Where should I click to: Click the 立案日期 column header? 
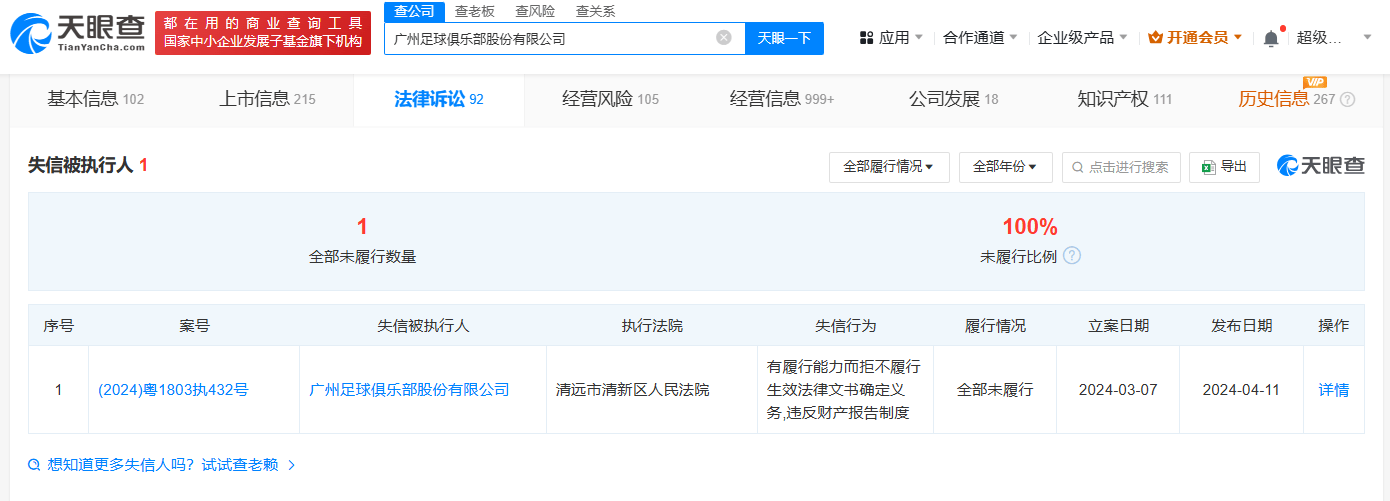pyautogui.click(x=1118, y=326)
